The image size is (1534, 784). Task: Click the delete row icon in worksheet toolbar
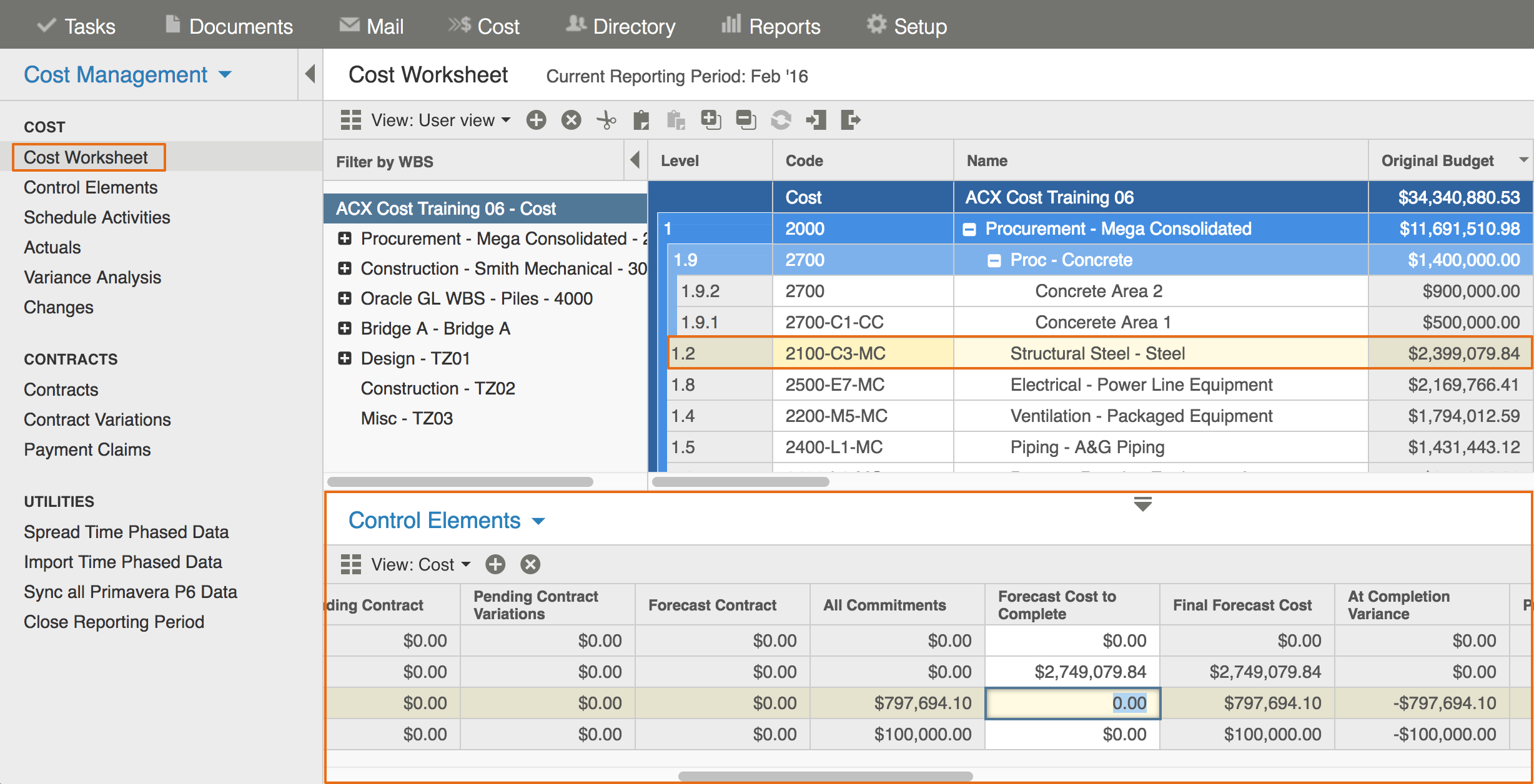click(571, 120)
